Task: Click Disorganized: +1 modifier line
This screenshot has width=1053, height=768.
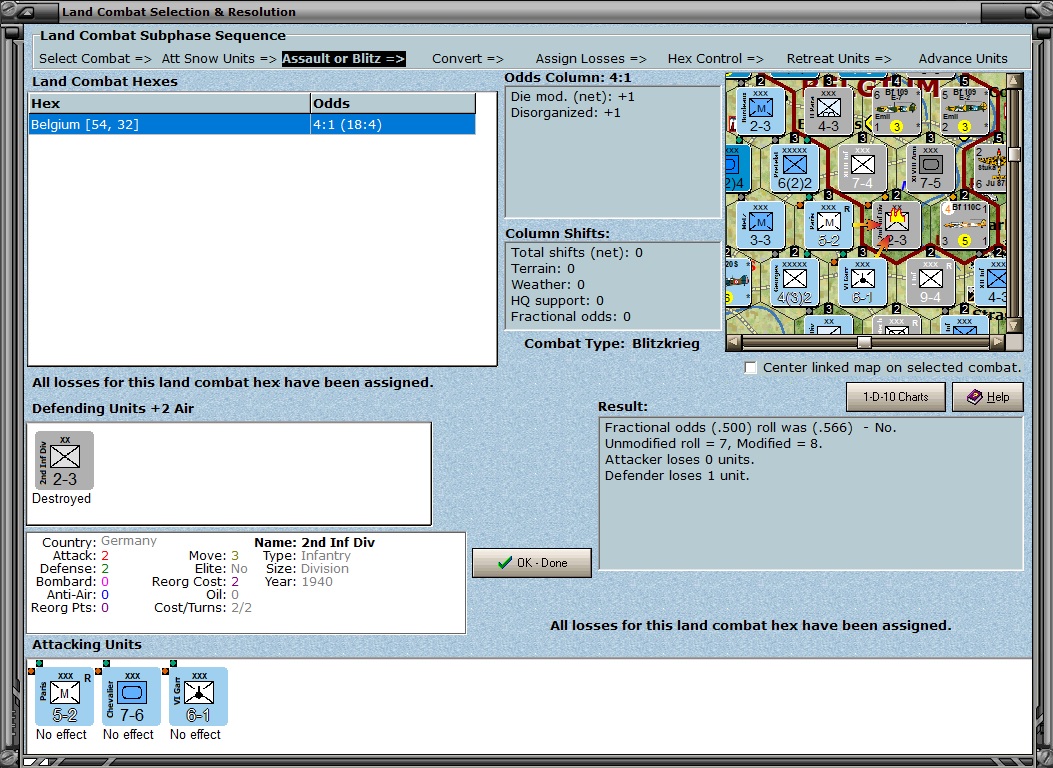Action: 565,113
